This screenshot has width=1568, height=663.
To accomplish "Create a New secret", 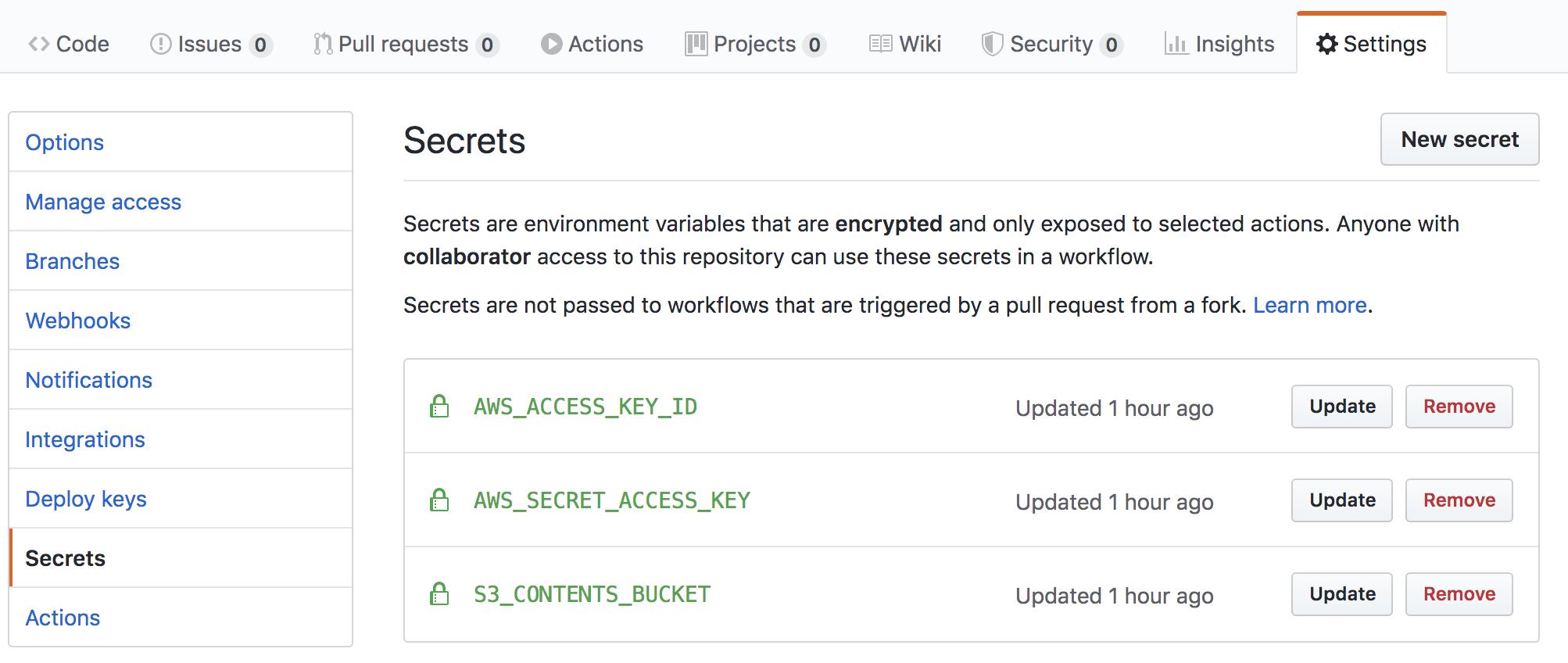I will pos(1459,140).
